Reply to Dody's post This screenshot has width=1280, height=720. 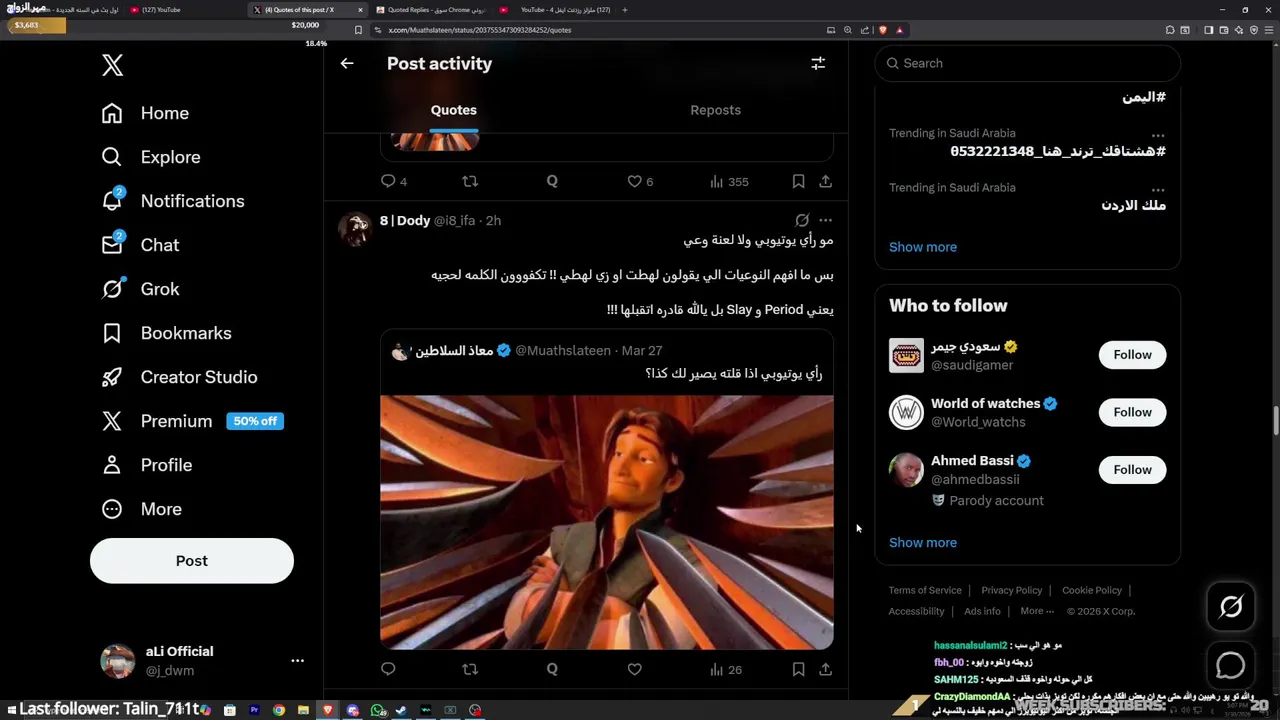[x=388, y=669]
